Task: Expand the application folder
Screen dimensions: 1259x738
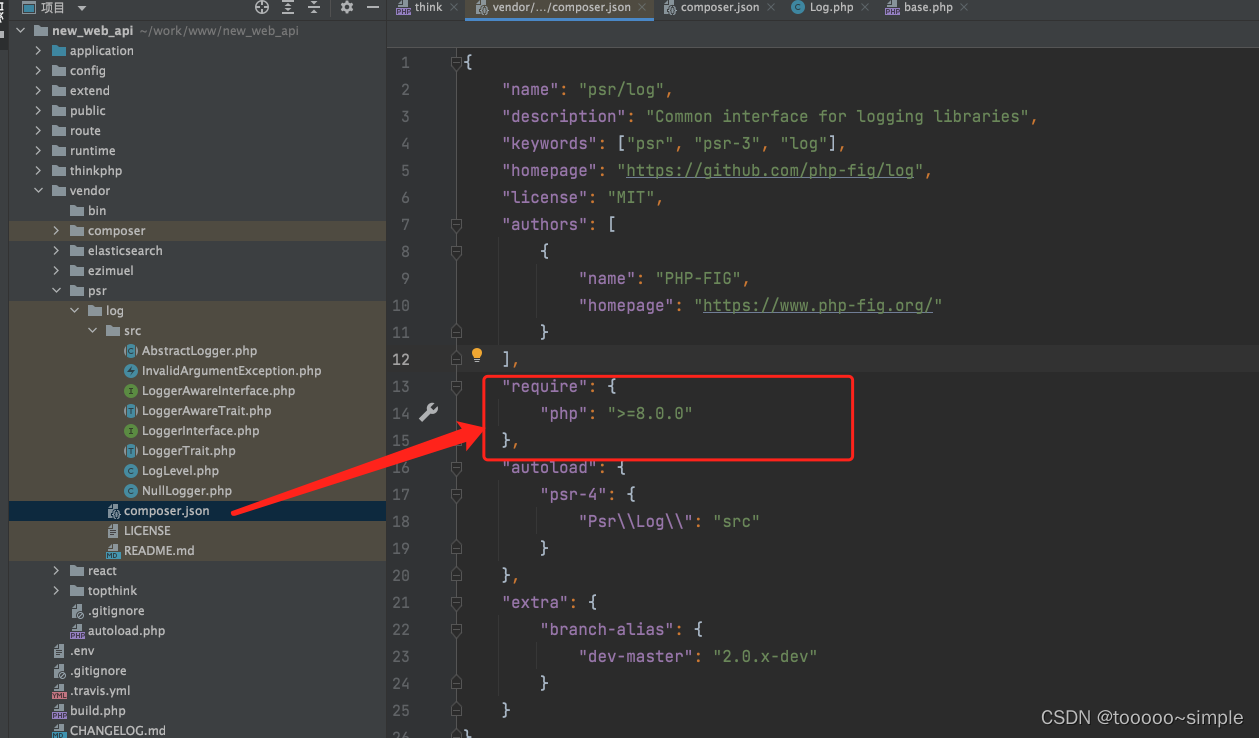Action: point(39,51)
